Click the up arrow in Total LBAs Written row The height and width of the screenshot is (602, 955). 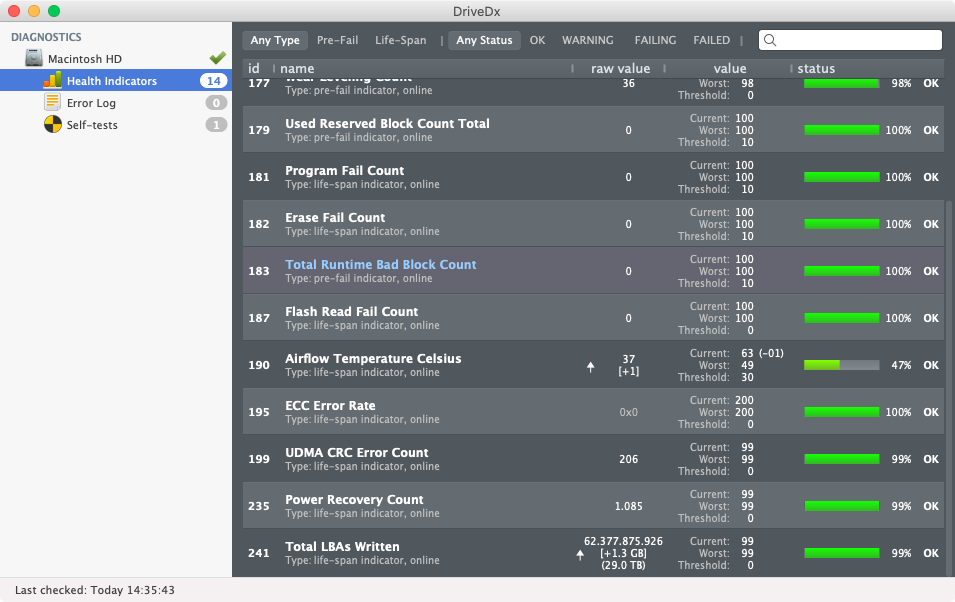(580, 554)
